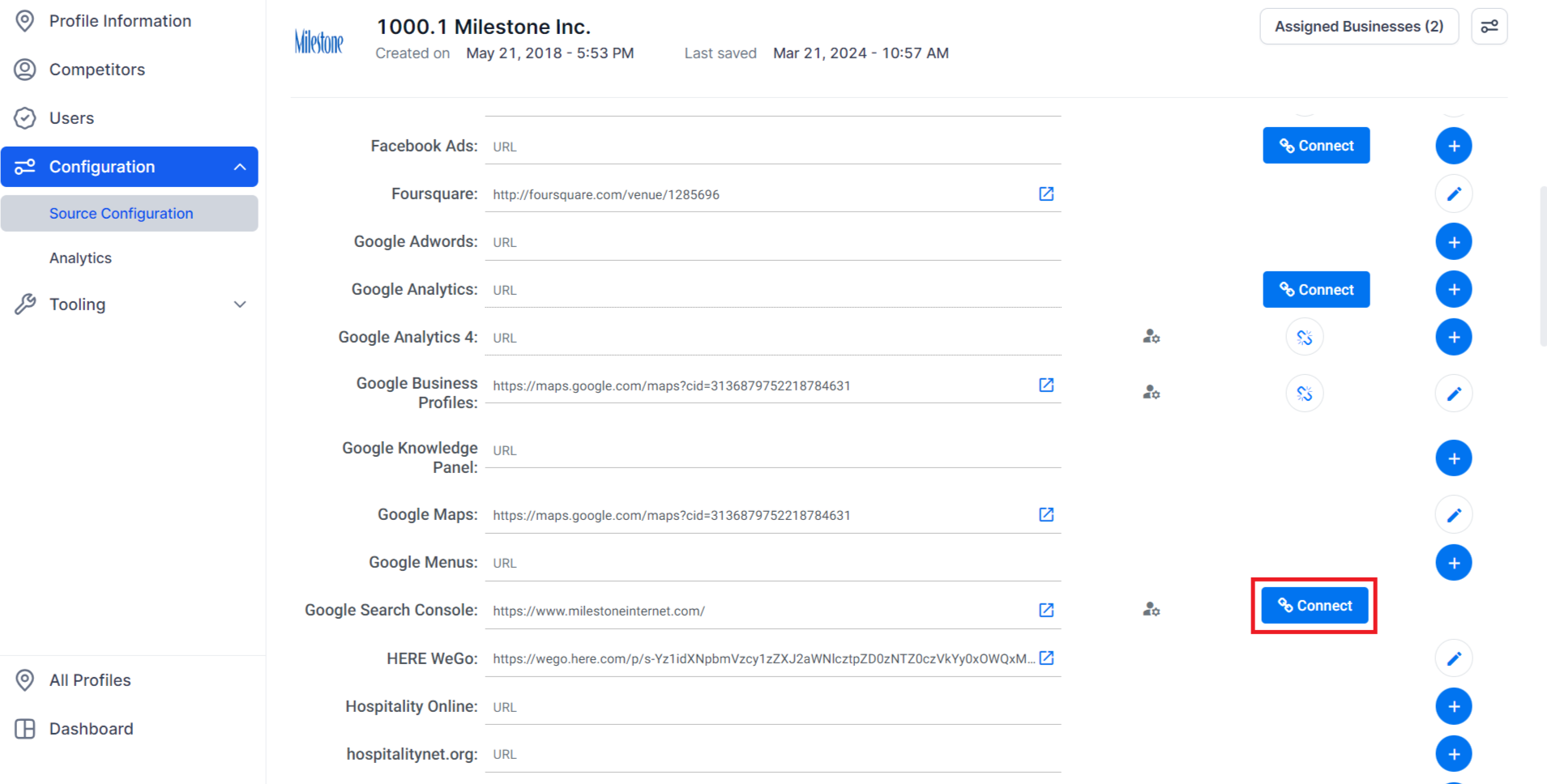Open Analytics under Configuration
Screen dimensions: 1547x784
coord(80,258)
